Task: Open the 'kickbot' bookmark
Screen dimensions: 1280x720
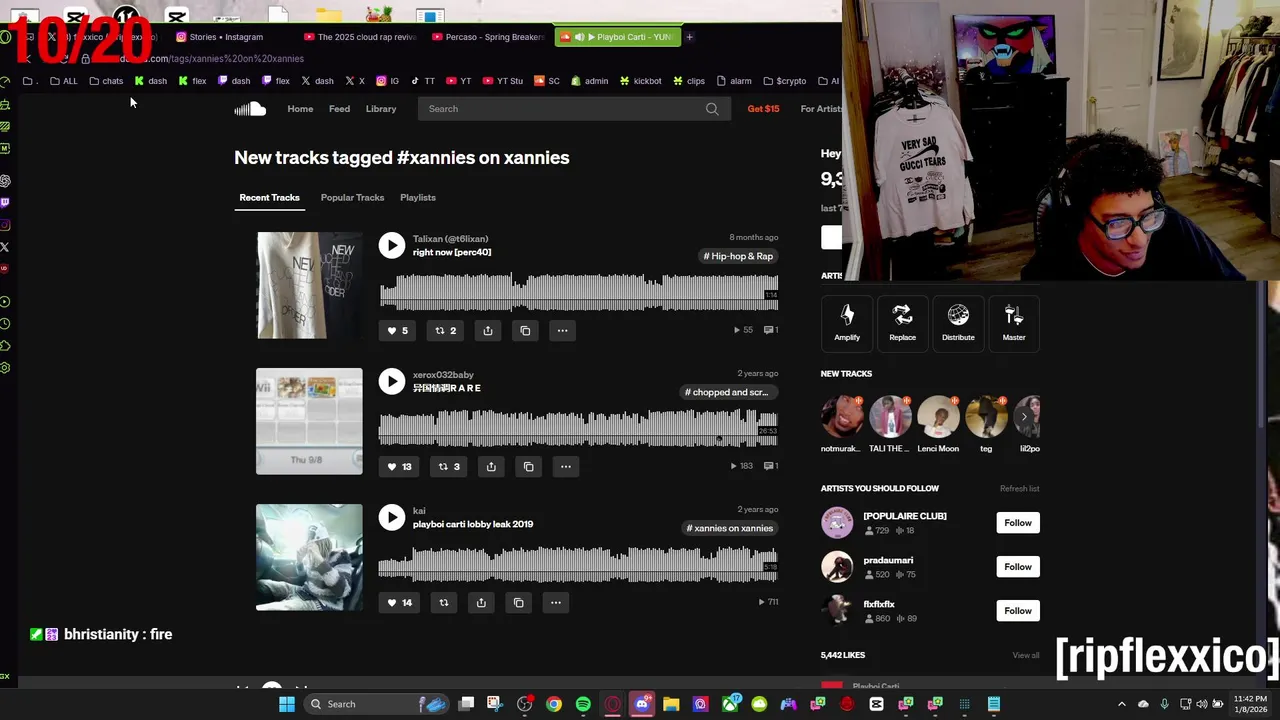Action: click(x=640, y=81)
